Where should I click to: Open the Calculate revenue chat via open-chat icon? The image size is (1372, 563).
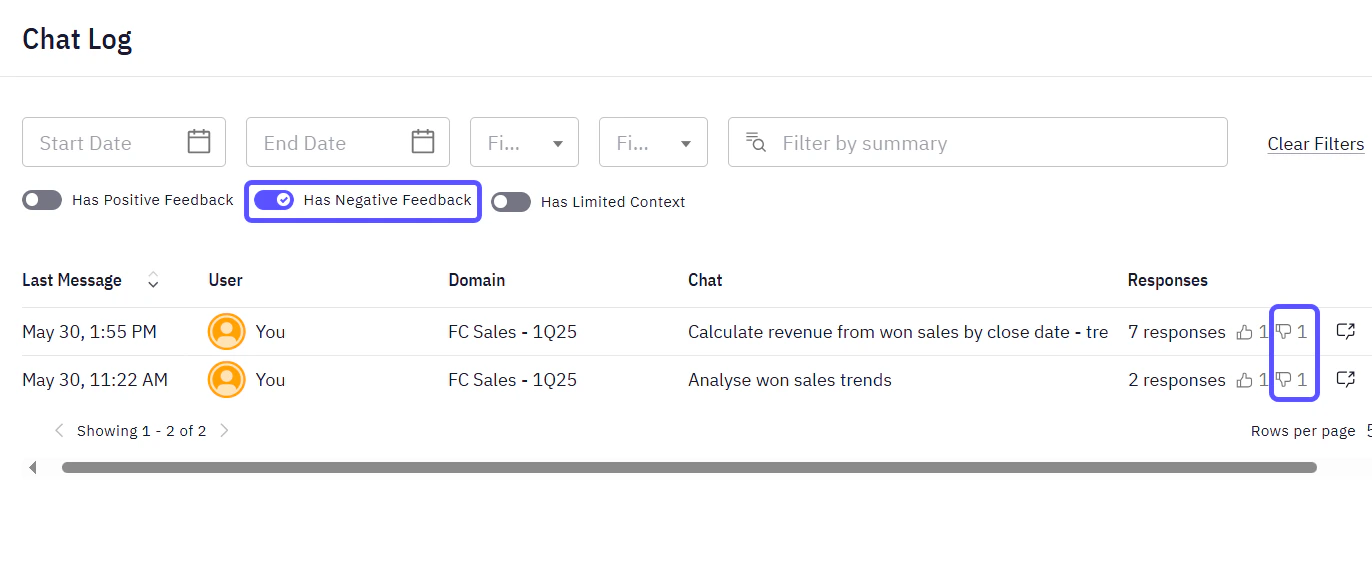1345,331
